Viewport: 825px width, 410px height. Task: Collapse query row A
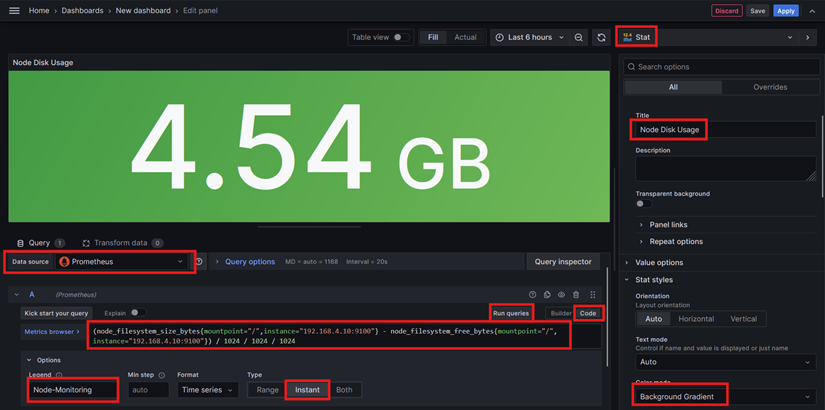click(16, 295)
